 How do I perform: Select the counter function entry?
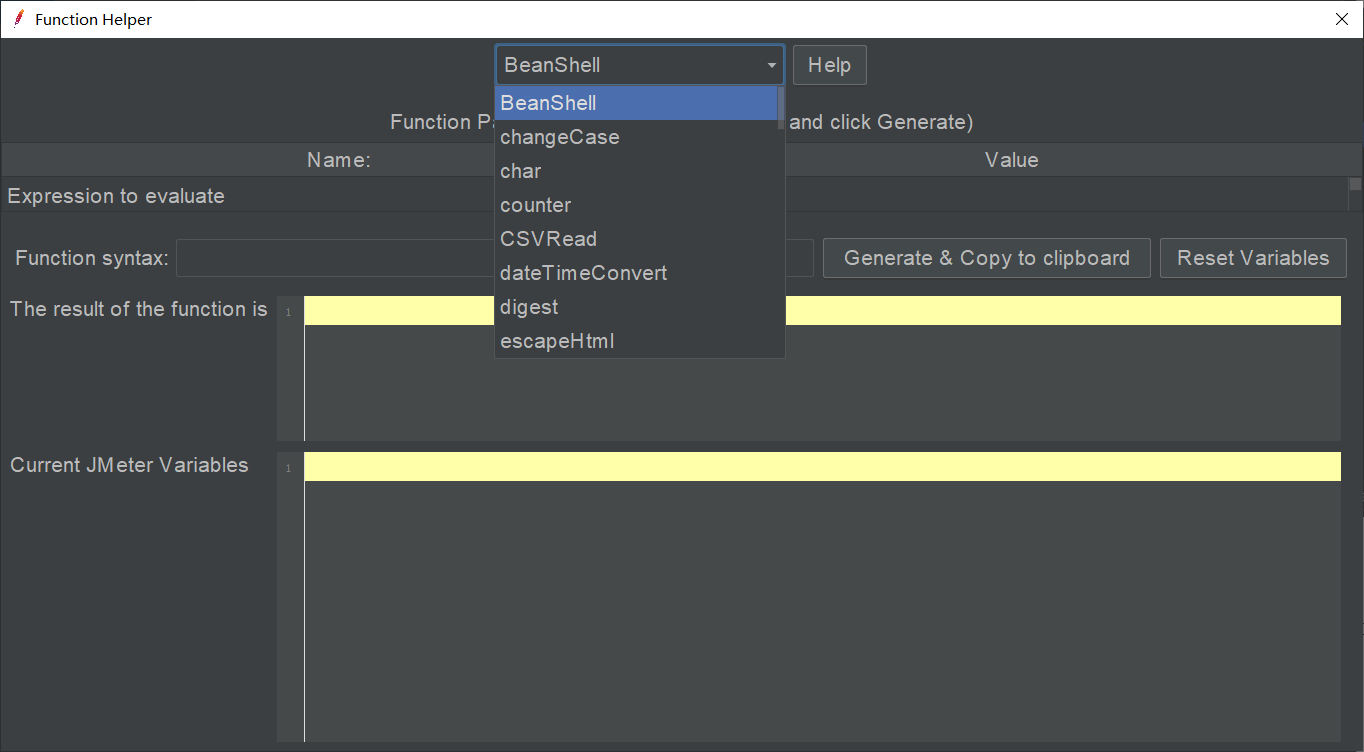tap(636, 205)
